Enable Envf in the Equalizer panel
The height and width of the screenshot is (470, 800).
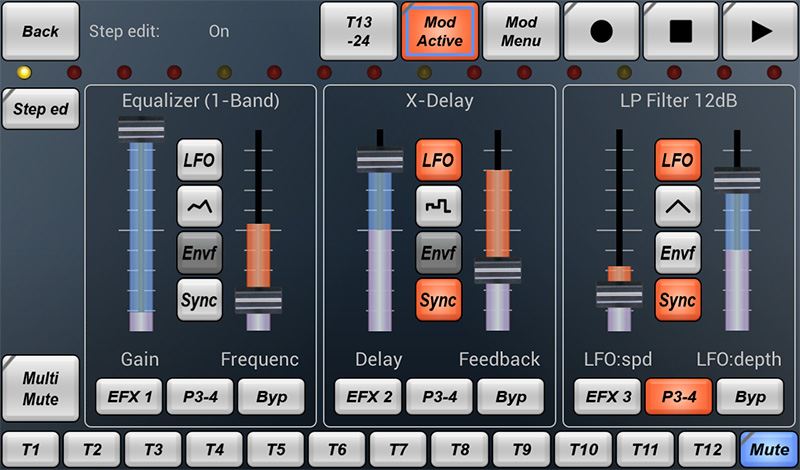(199, 252)
